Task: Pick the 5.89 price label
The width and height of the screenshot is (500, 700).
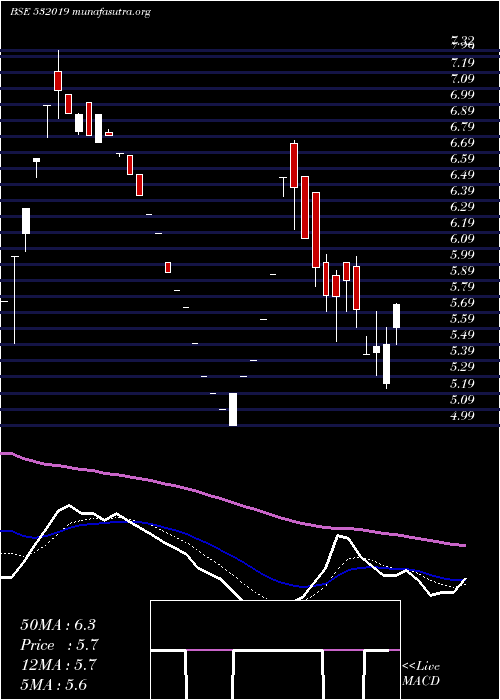Action: 462,271
